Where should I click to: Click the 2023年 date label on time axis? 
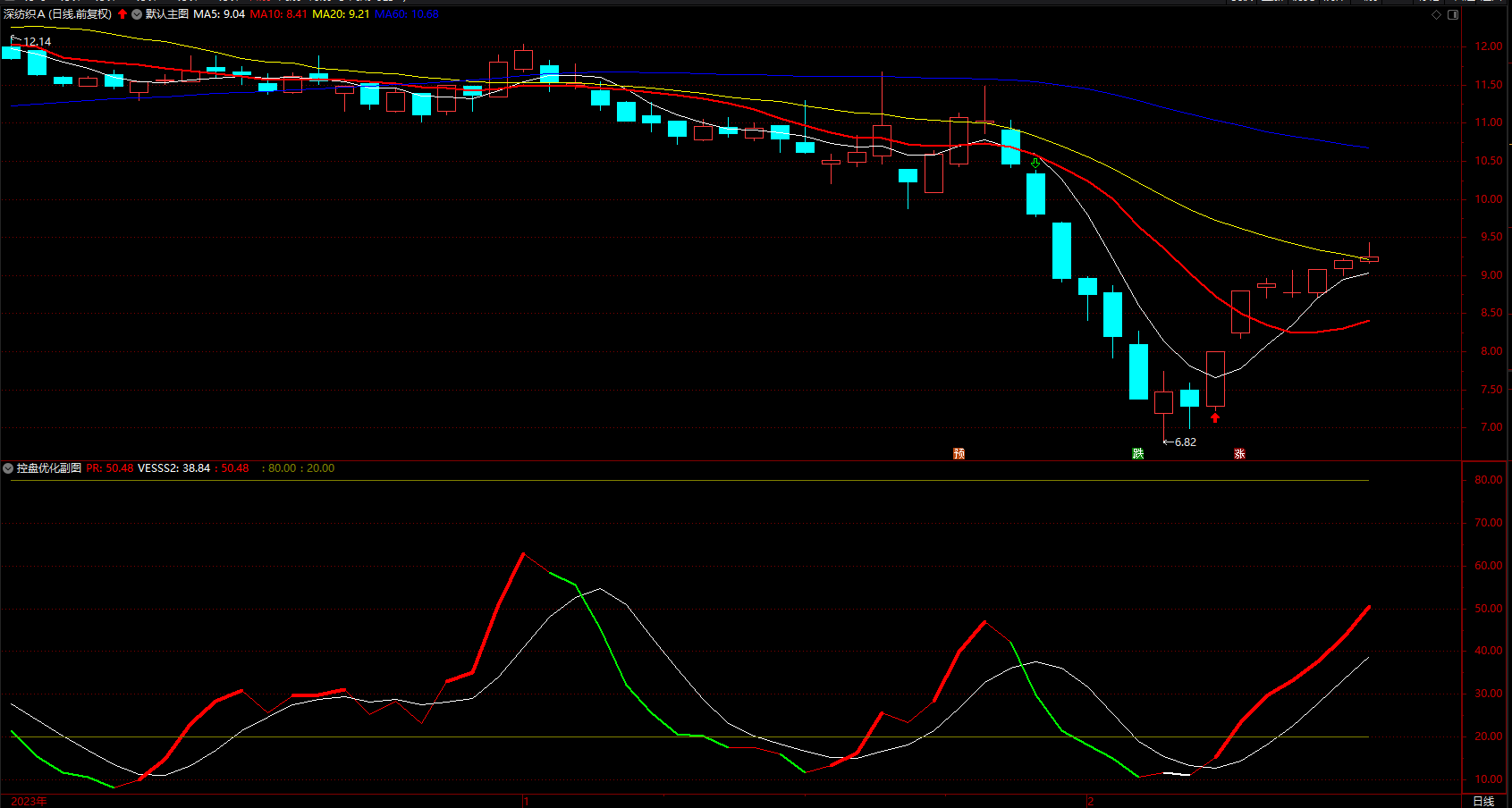(x=29, y=801)
